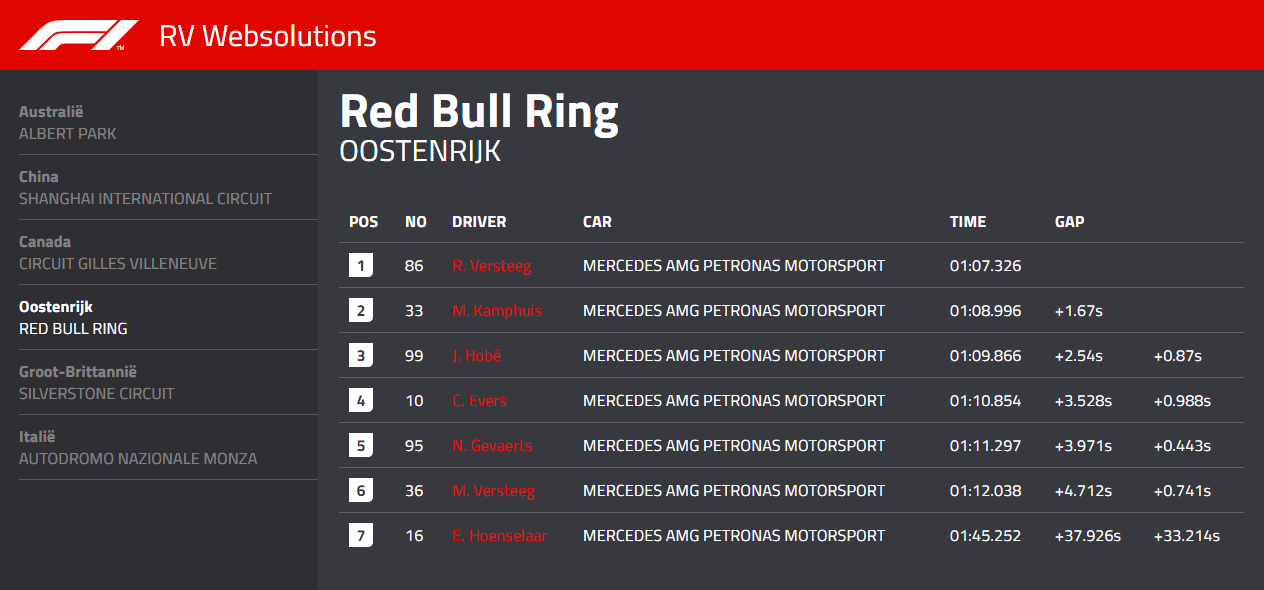Open driver M. Kamphuis's link
This screenshot has height=590, width=1264.
497,311
